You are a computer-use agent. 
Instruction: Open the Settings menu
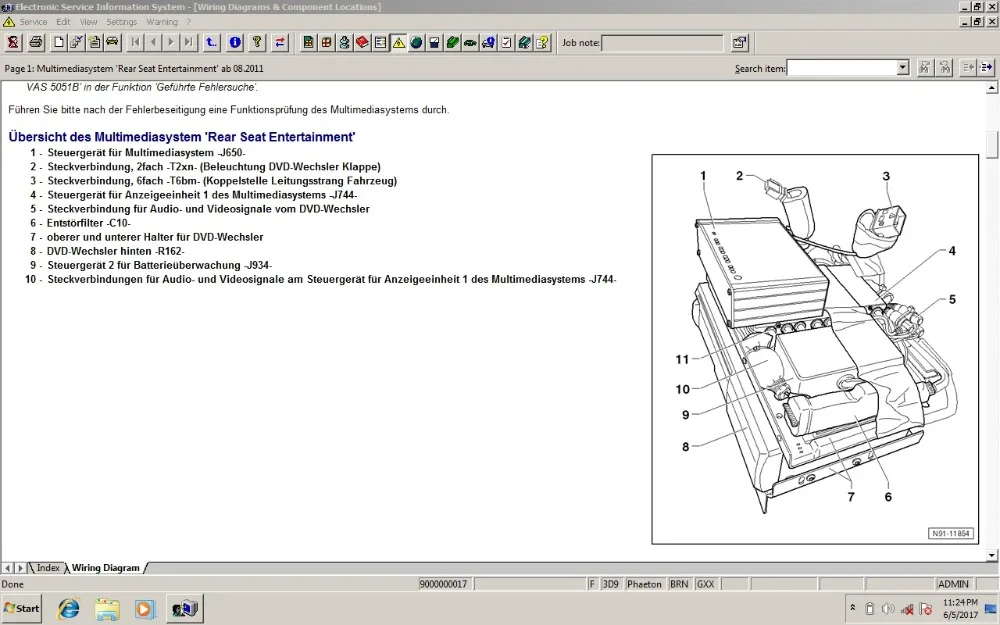(121, 22)
